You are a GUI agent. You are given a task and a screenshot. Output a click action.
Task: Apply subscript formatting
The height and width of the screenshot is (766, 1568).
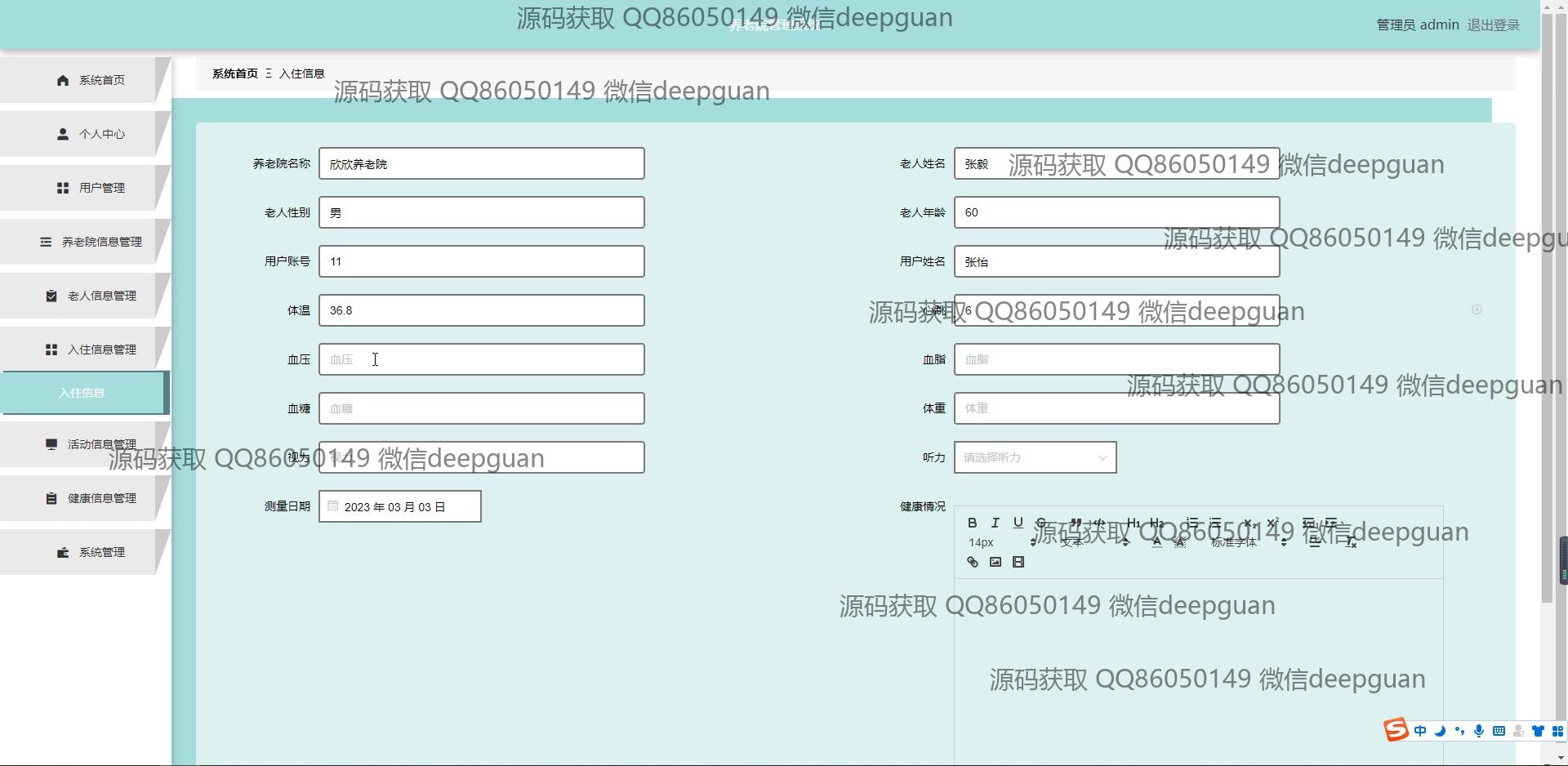(1249, 523)
